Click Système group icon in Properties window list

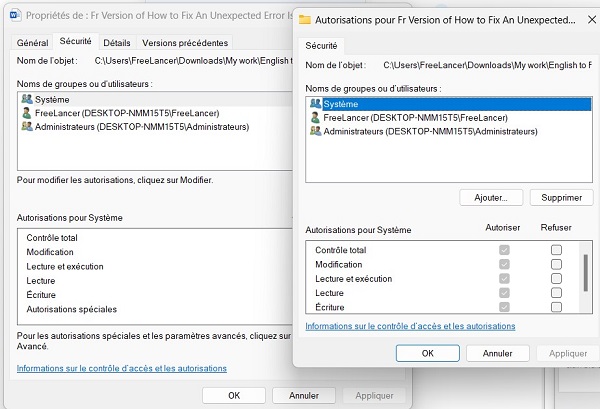(27, 99)
